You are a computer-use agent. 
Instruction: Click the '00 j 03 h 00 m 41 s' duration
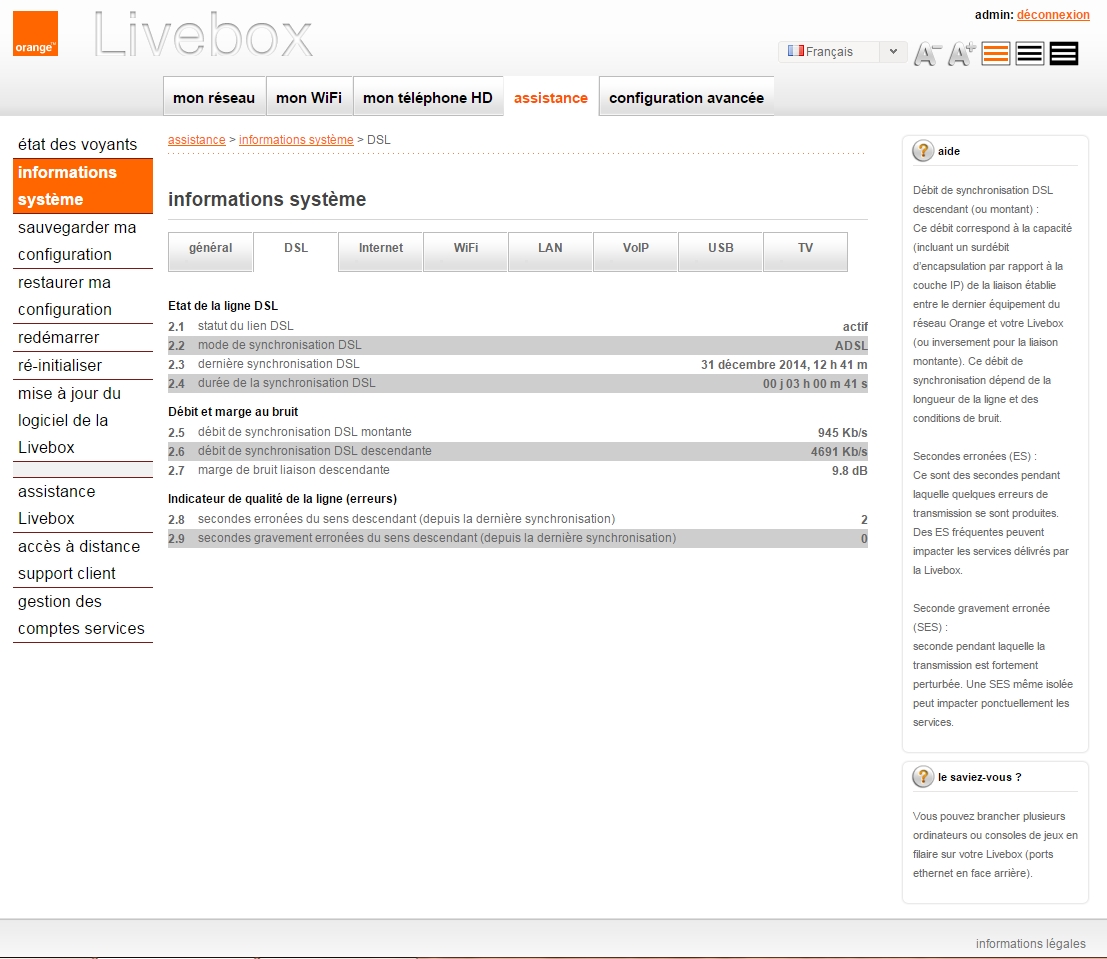point(815,383)
